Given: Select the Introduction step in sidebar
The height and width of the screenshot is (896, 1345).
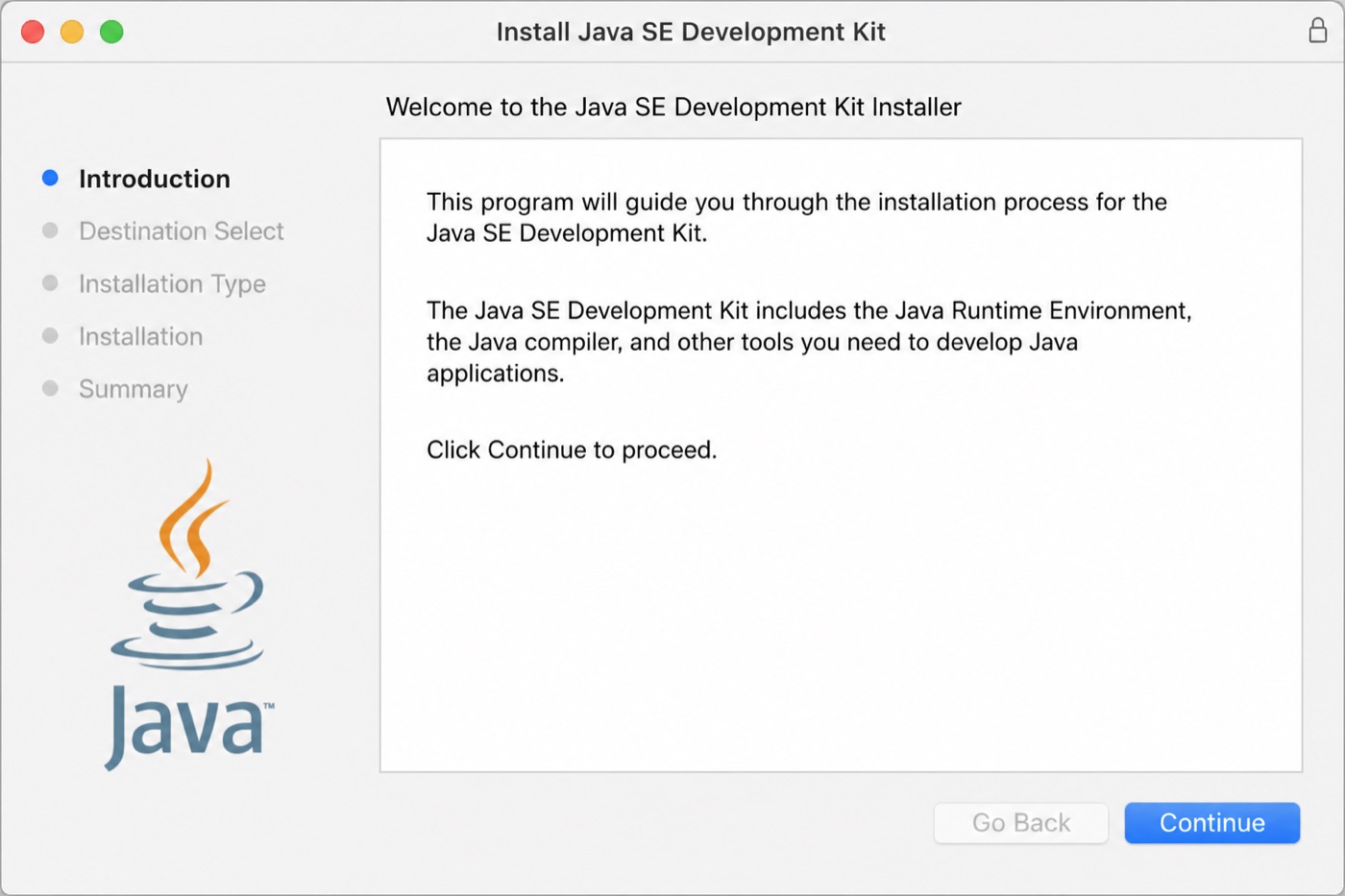Looking at the screenshot, I should click(155, 179).
